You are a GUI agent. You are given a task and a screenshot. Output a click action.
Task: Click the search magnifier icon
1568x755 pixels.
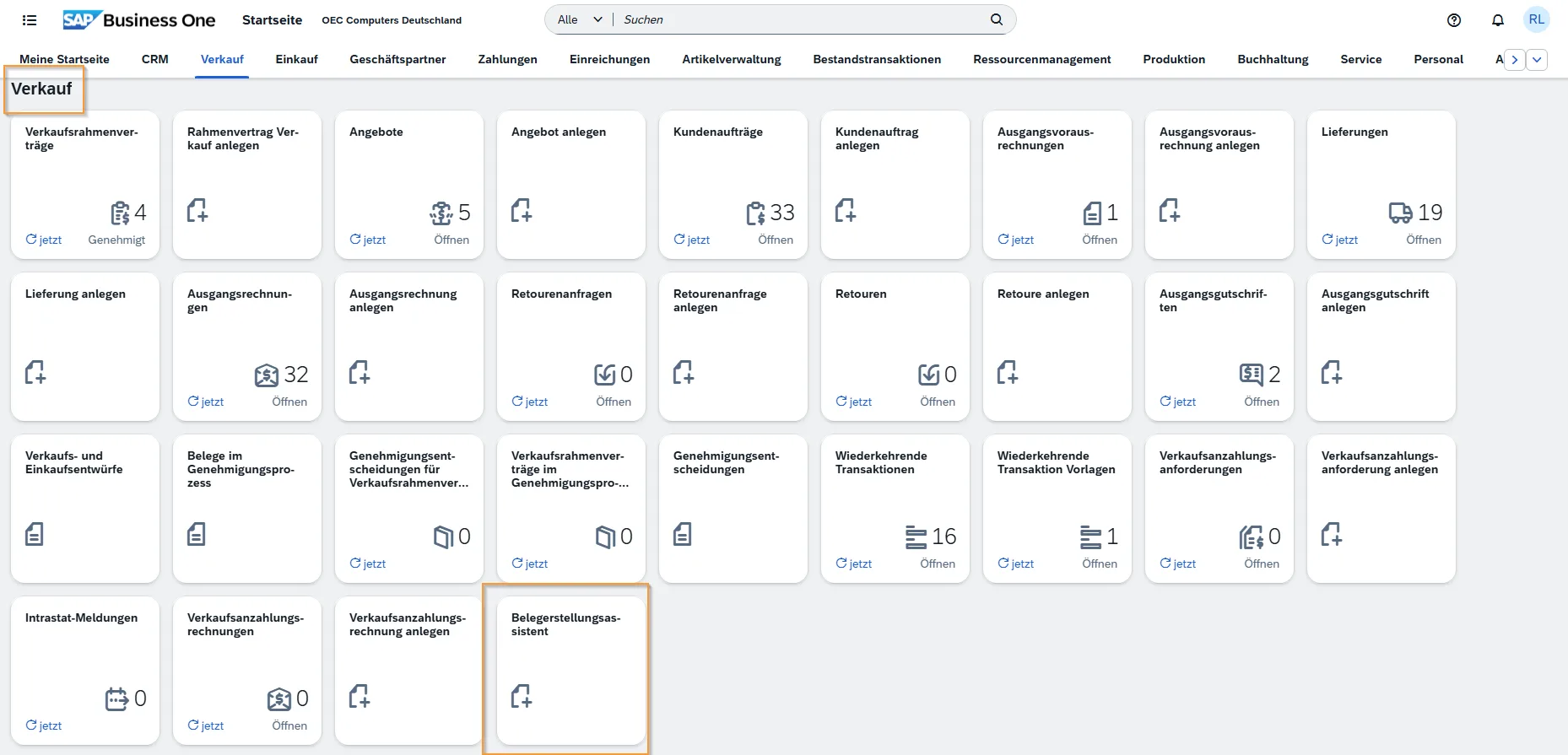point(997,19)
